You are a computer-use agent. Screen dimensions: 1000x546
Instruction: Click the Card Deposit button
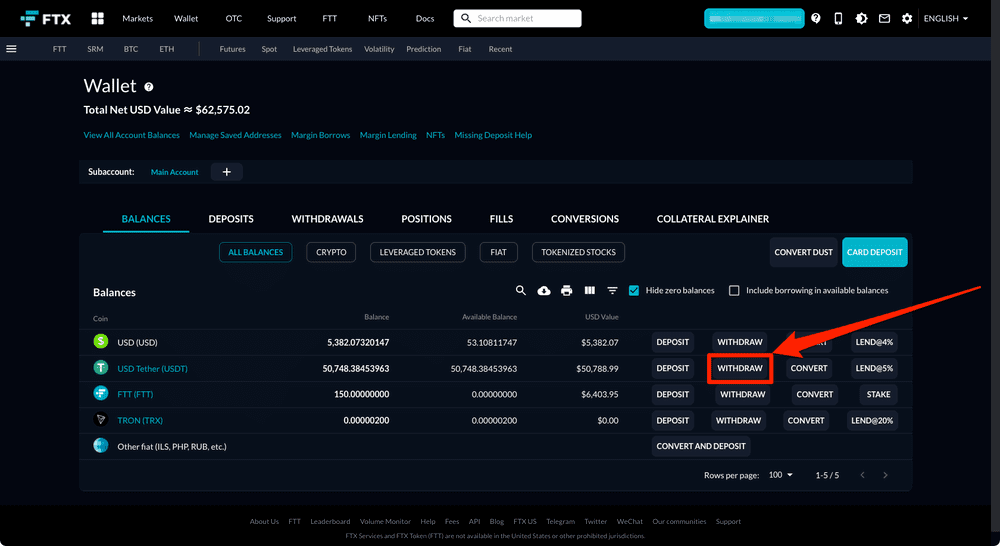[874, 252]
